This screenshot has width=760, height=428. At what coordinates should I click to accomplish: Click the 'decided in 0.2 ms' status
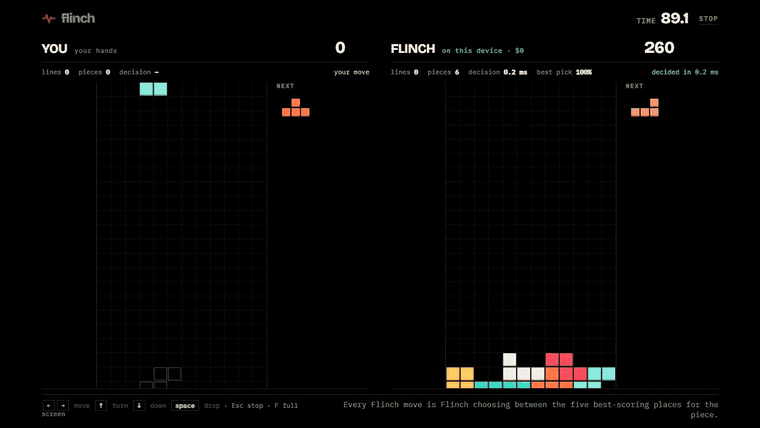(x=685, y=72)
